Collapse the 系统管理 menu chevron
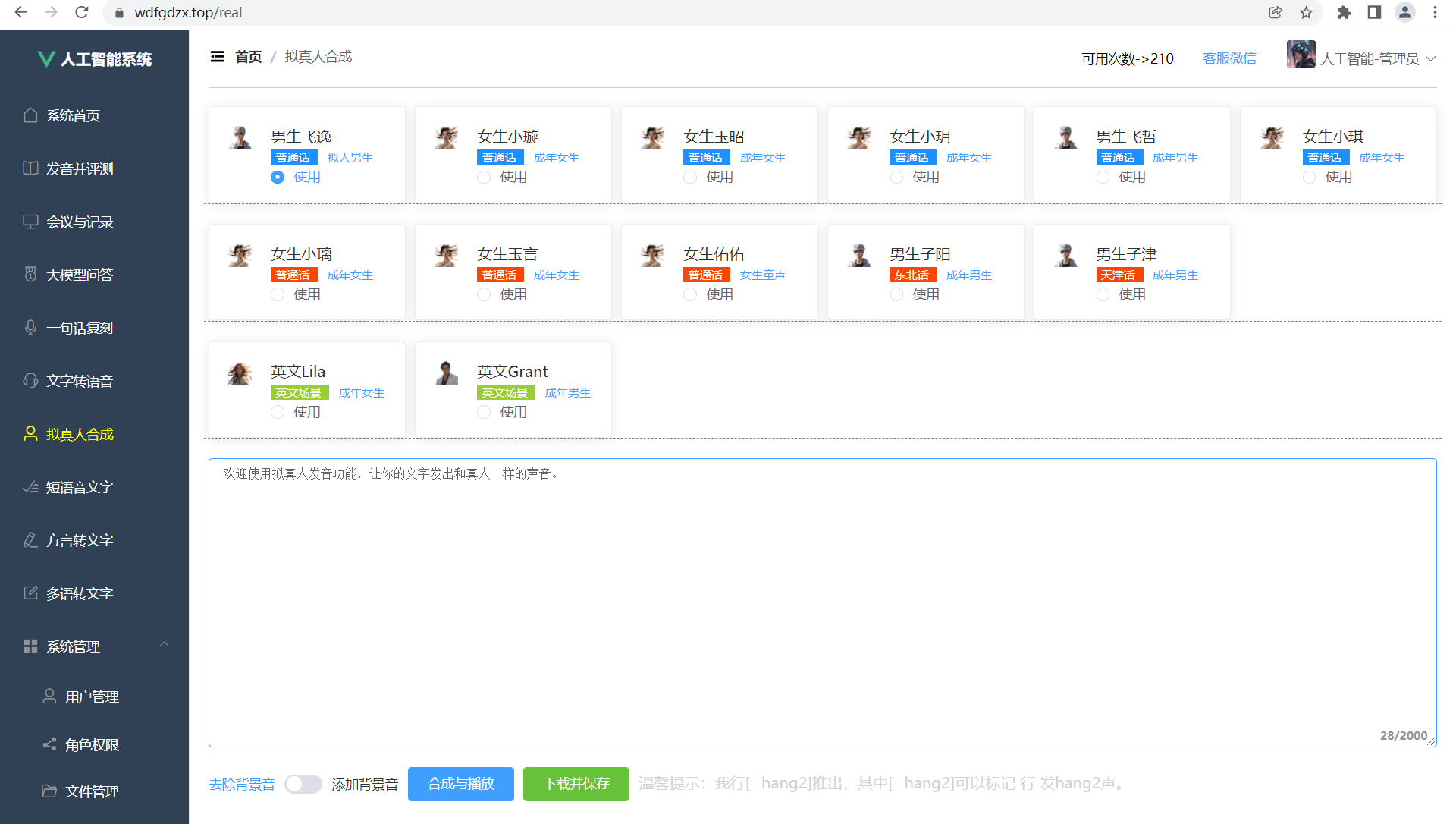Screen dimensions: 1456x824 click(164, 645)
